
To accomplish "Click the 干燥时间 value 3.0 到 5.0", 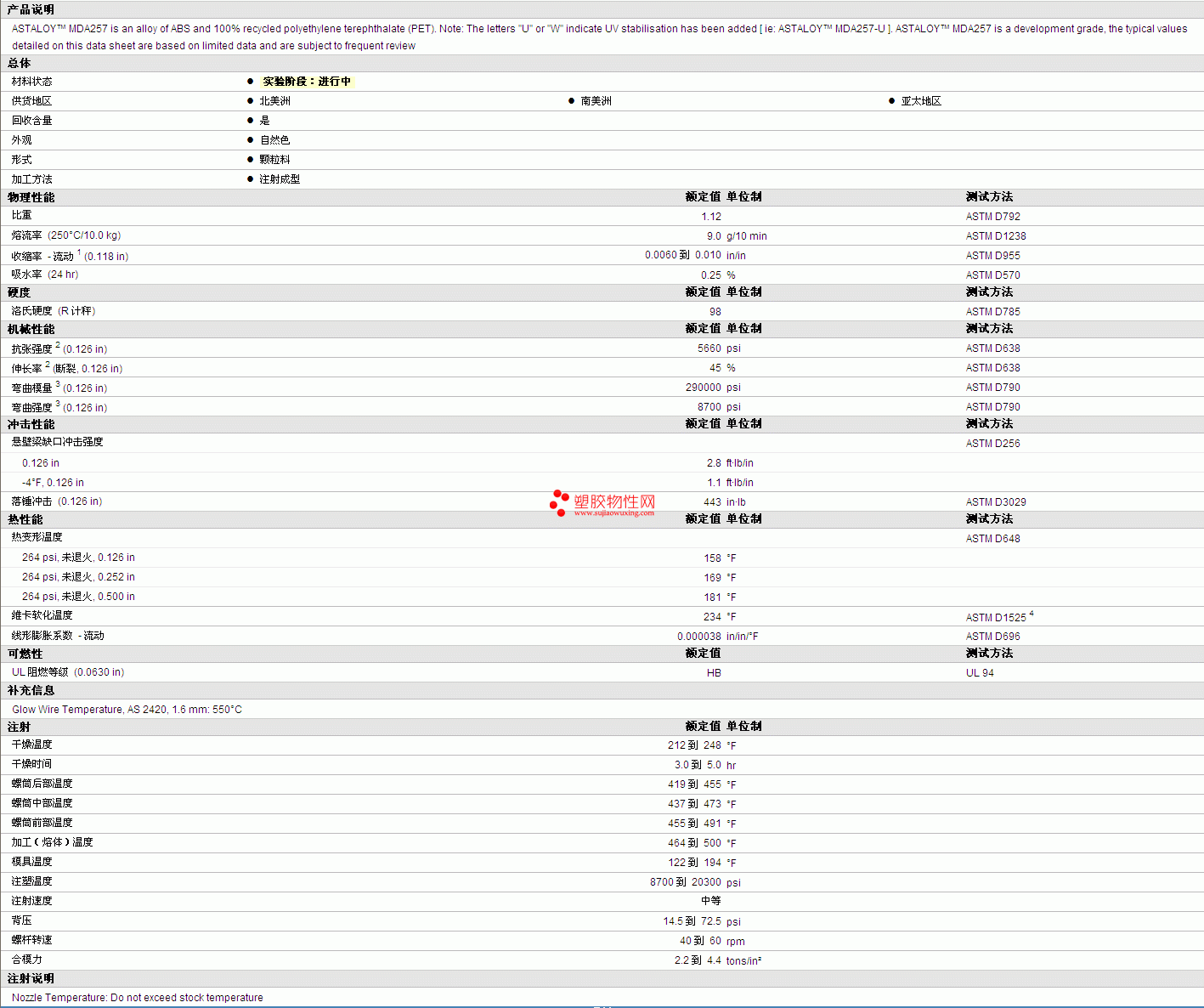I will coord(698,765).
